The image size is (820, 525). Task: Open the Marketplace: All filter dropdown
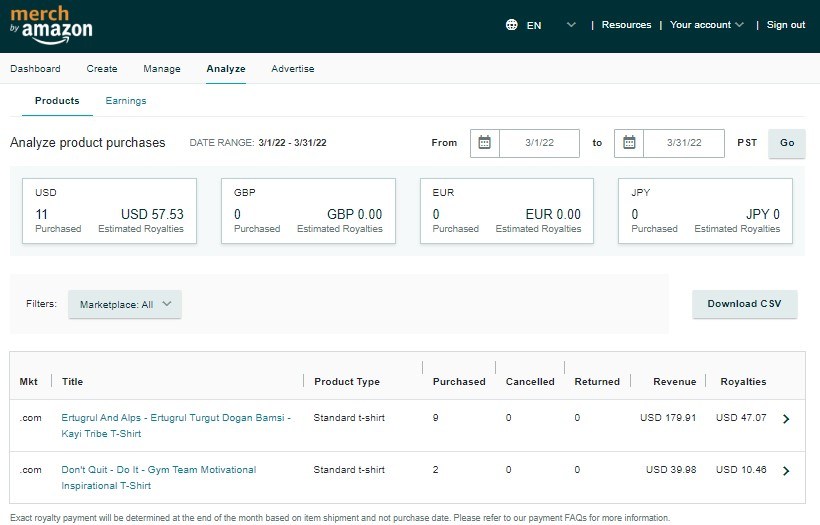pyautogui.click(x=125, y=304)
